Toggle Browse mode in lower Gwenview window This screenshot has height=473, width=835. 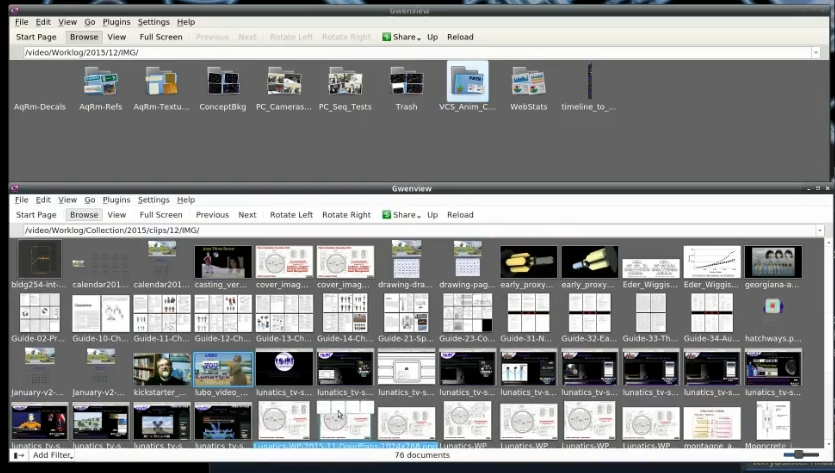pos(84,215)
